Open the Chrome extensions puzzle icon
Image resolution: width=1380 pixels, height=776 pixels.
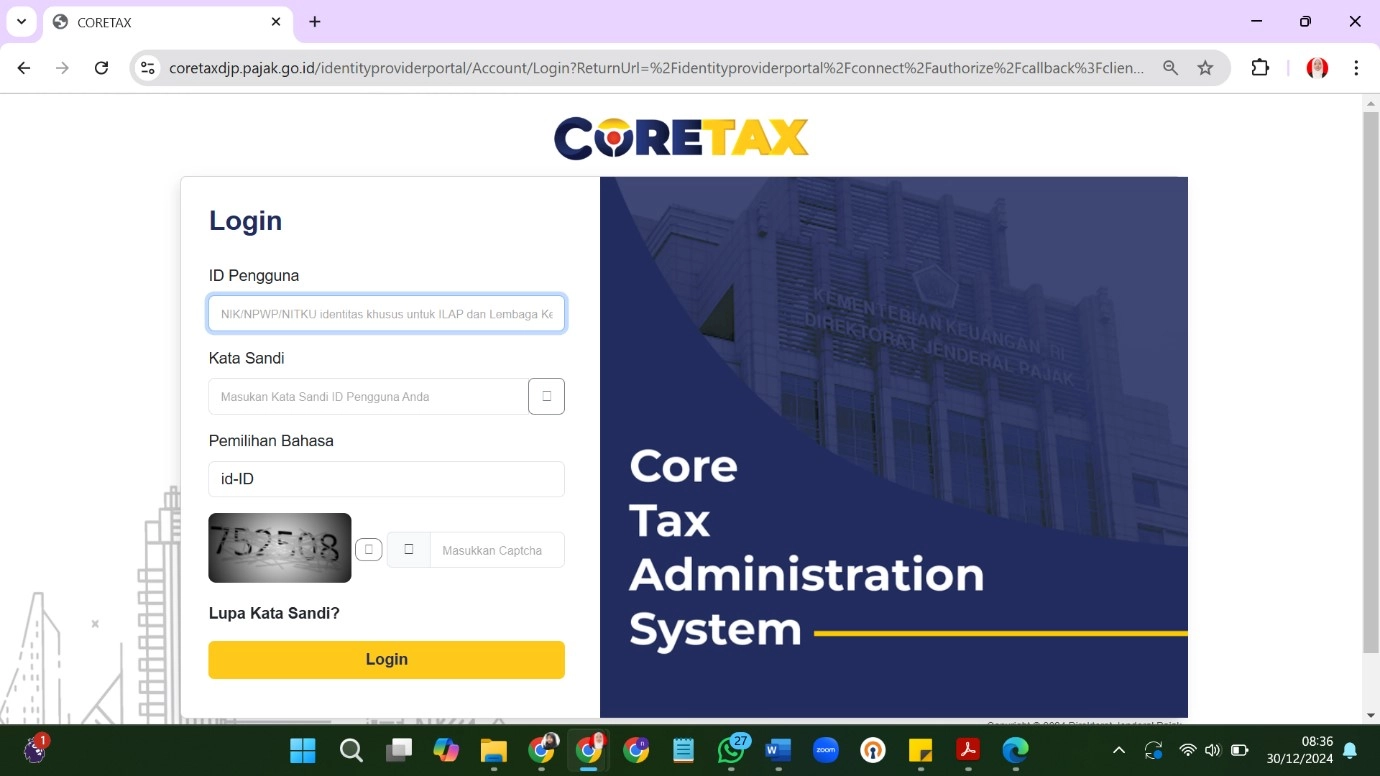point(1260,68)
